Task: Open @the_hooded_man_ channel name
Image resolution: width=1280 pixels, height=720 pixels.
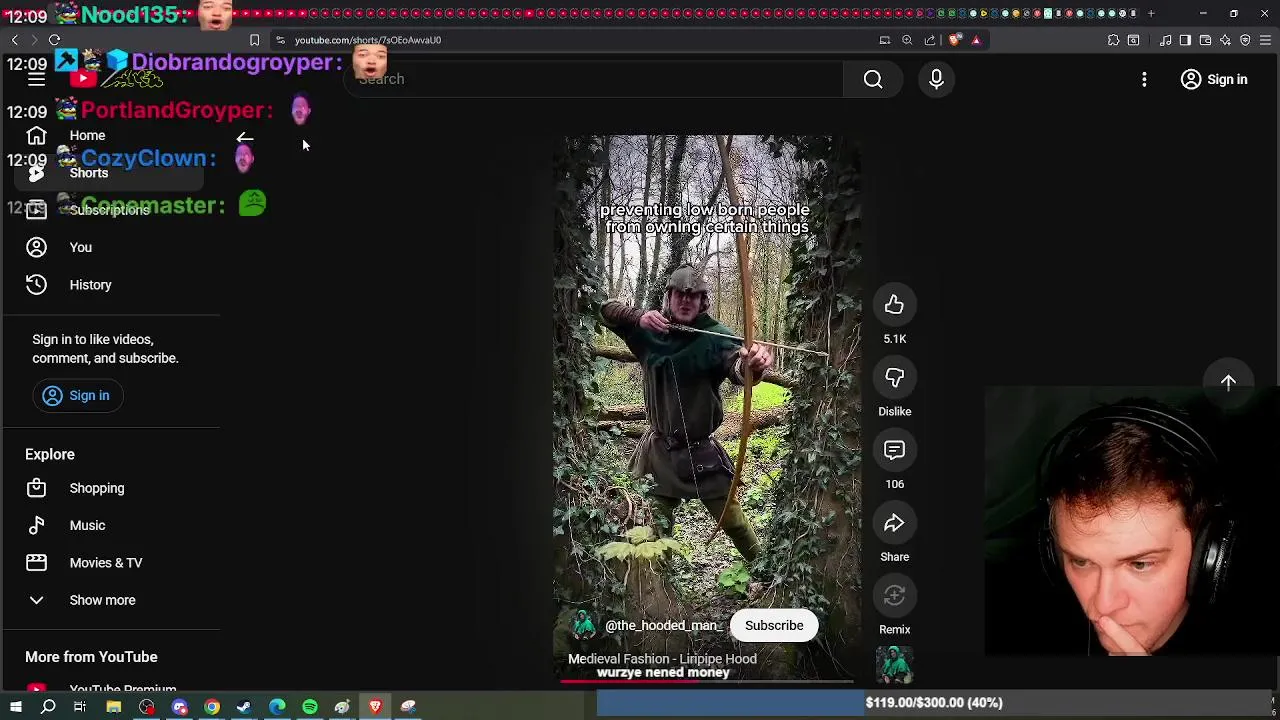Action: pyautogui.click(x=662, y=626)
